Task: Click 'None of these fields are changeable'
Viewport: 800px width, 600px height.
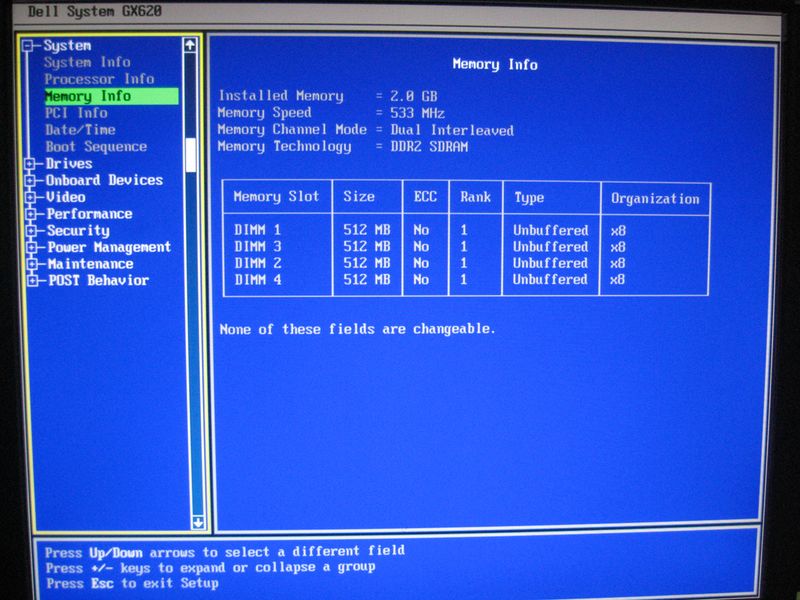Action: (358, 329)
